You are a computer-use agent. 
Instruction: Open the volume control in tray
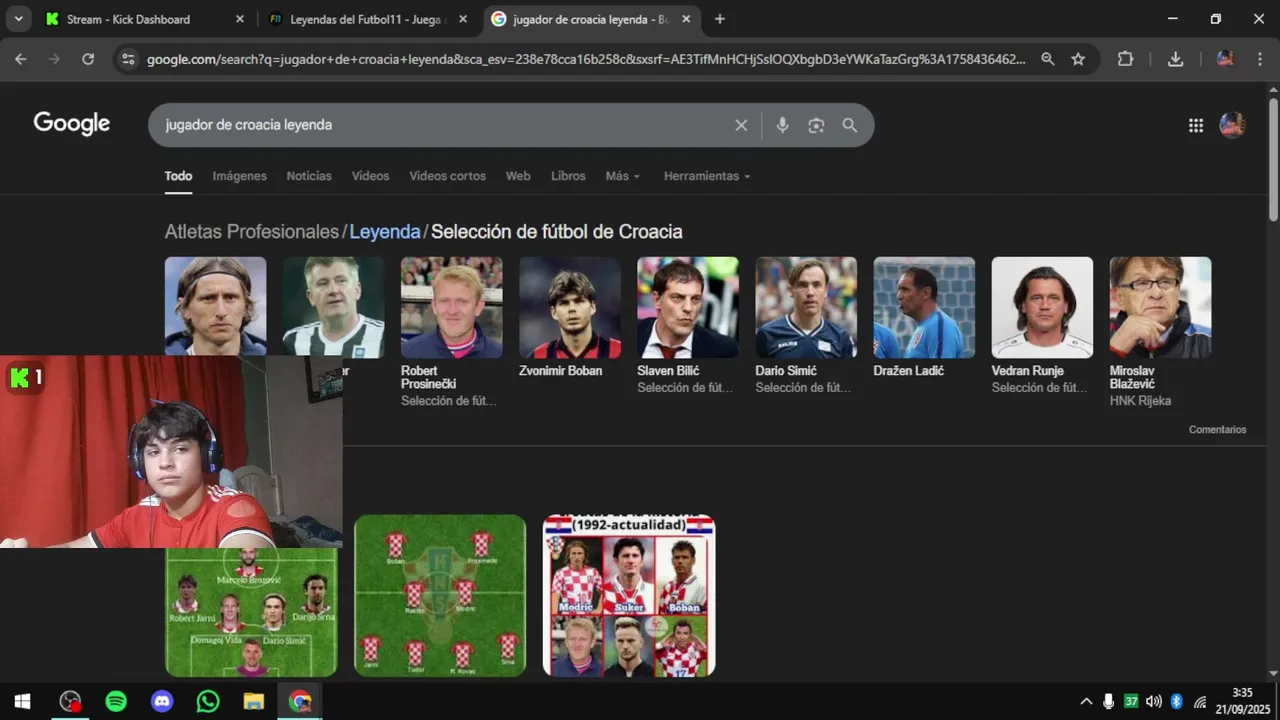tap(1154, 702)
